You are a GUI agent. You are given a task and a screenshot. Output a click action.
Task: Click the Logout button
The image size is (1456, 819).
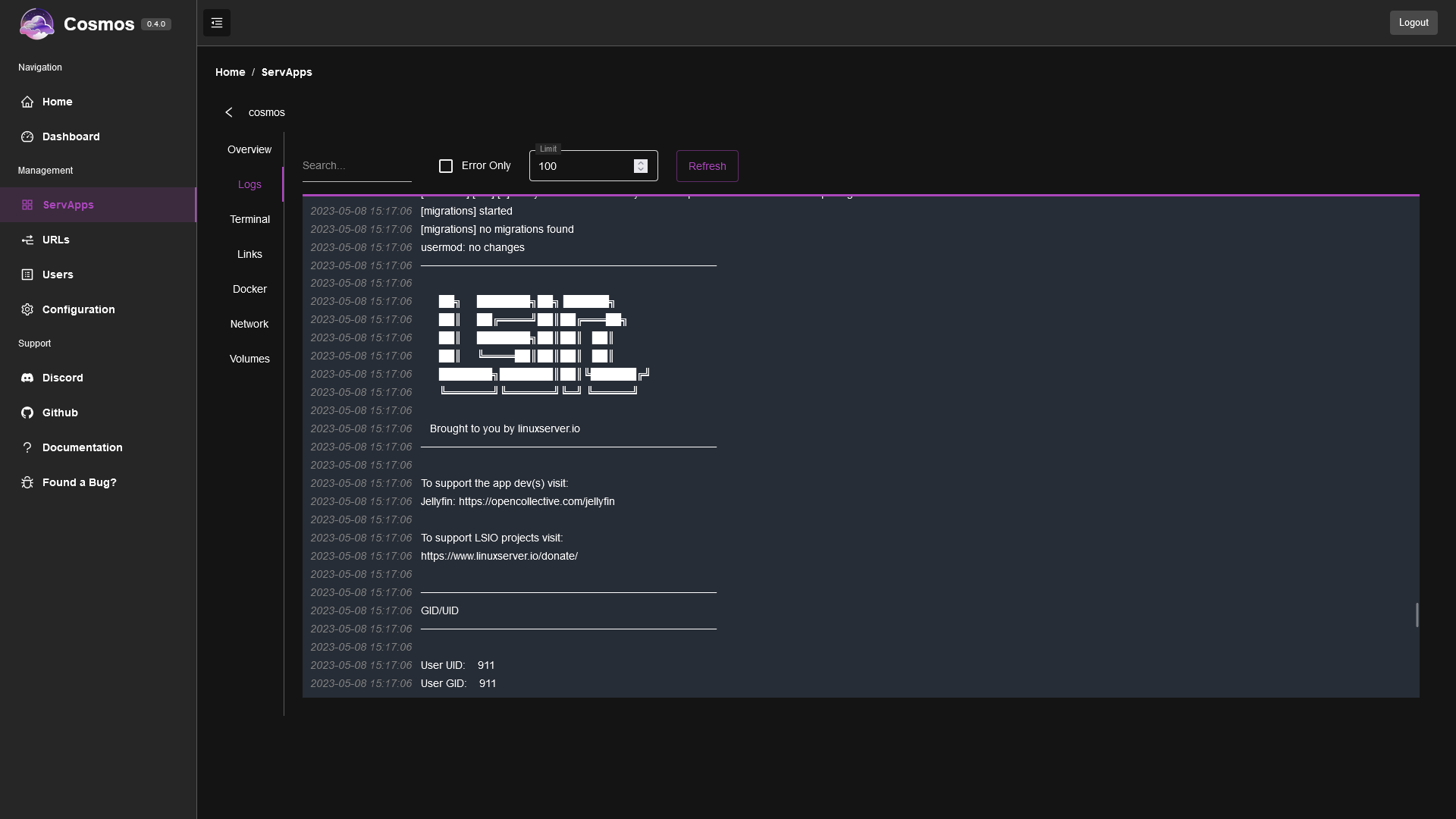1414,23
